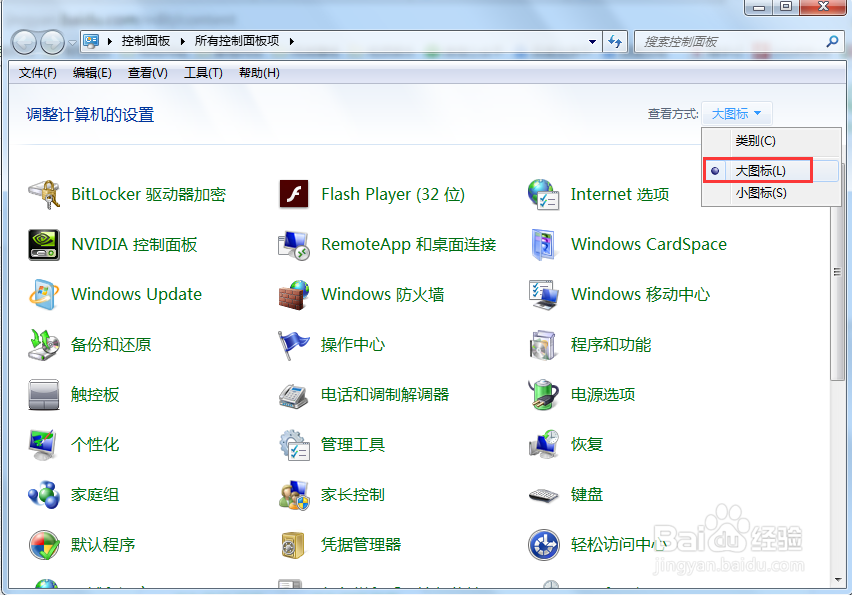Select the 大图标(L) view option
This screenshot has width=852, height=595.
click(760, 170)
